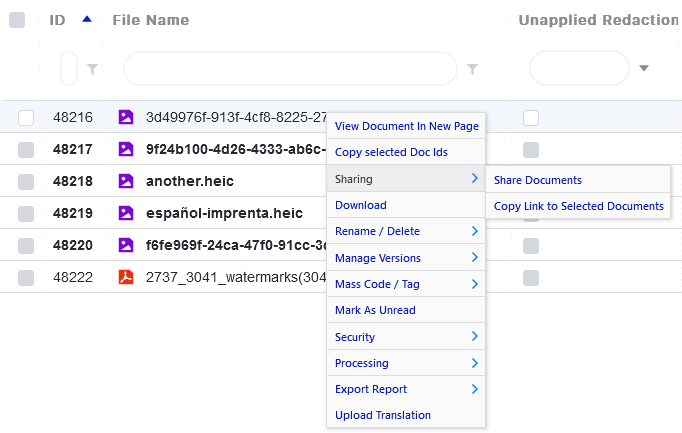Click the image file icon for document 48216

126,117
